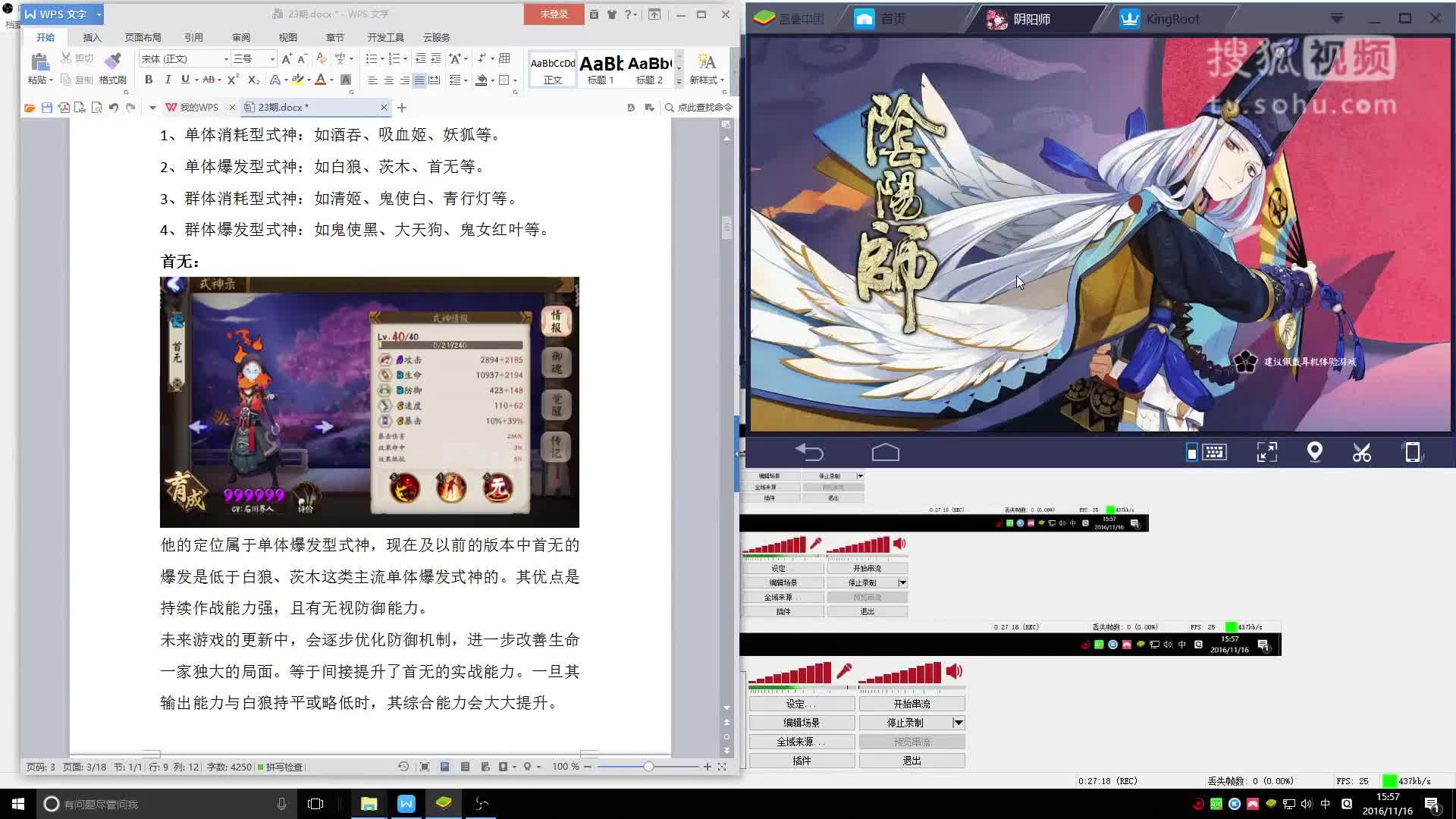
Task: Click the fullscreen icon in the emulator toolbar
Action: click(1267, 453)
